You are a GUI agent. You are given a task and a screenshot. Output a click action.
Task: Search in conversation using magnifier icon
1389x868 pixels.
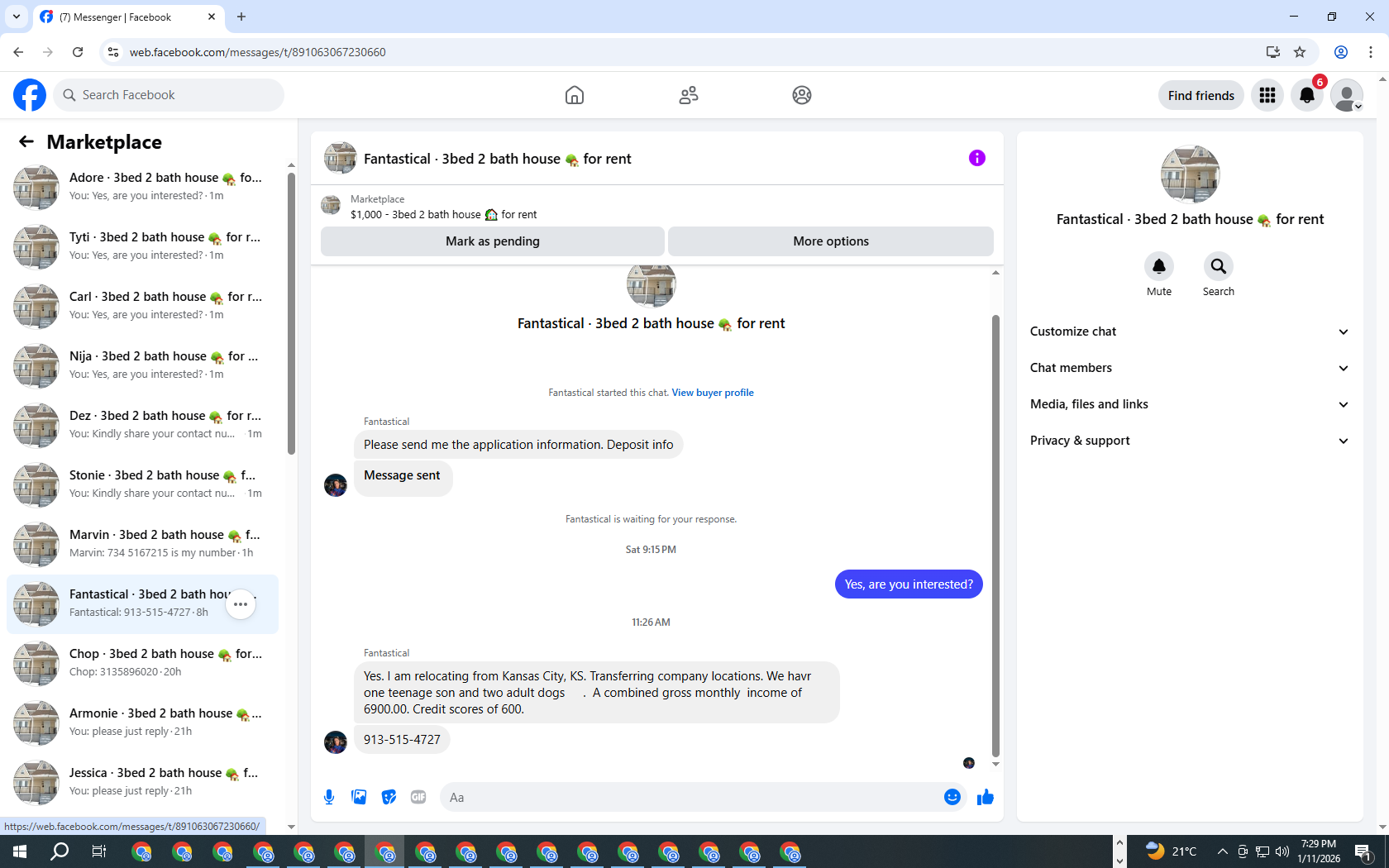click(x=1219, y=266)
